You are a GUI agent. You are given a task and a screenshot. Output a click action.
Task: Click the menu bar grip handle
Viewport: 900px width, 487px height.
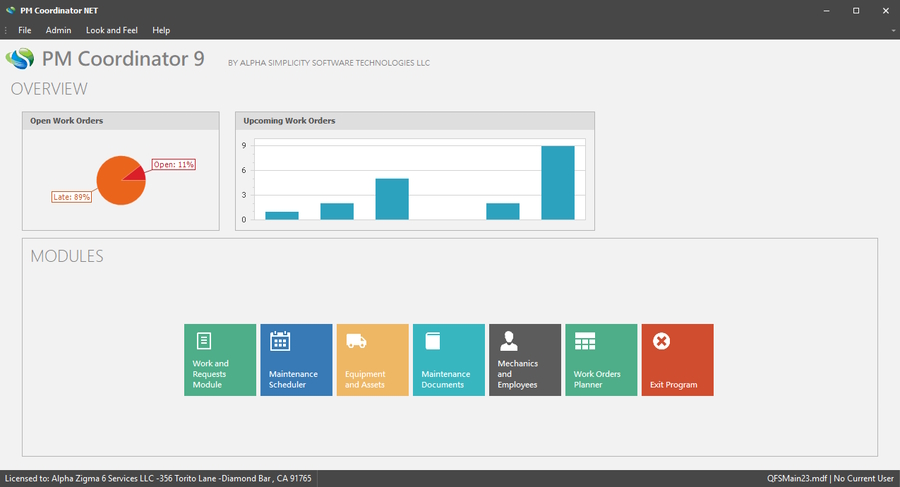pos(5,30)
